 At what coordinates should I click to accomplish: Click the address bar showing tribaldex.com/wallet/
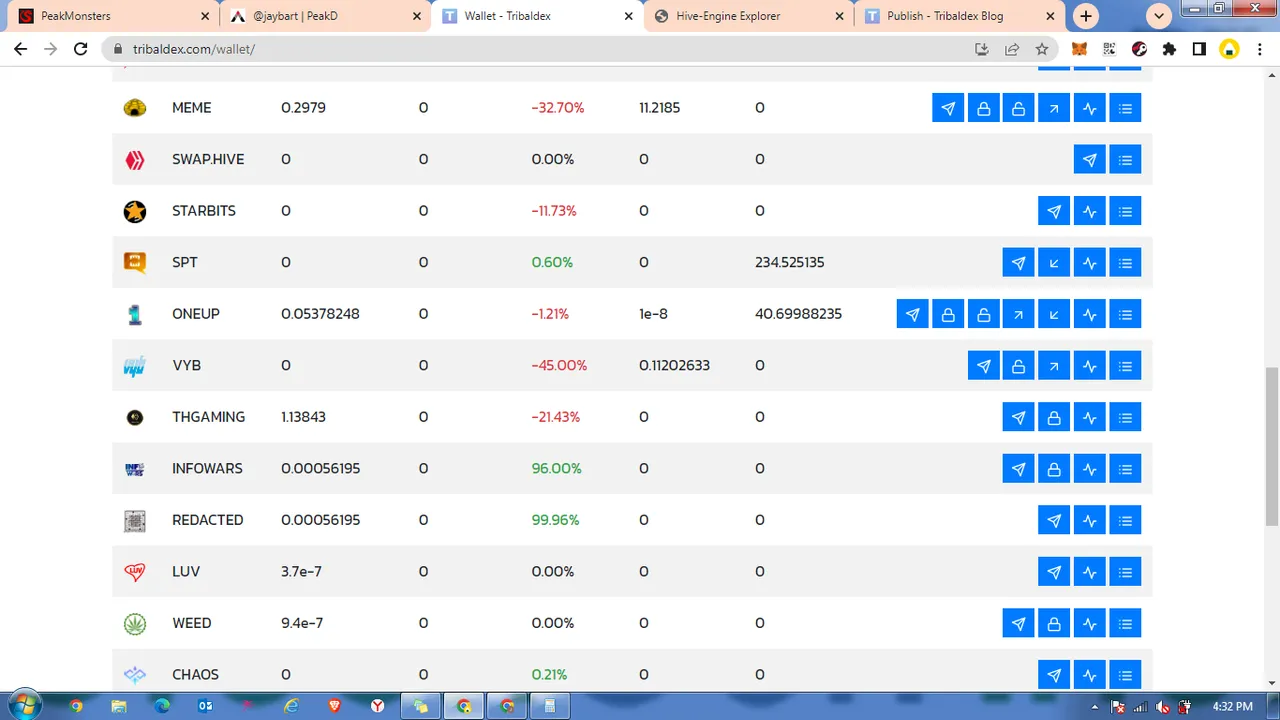540,49
